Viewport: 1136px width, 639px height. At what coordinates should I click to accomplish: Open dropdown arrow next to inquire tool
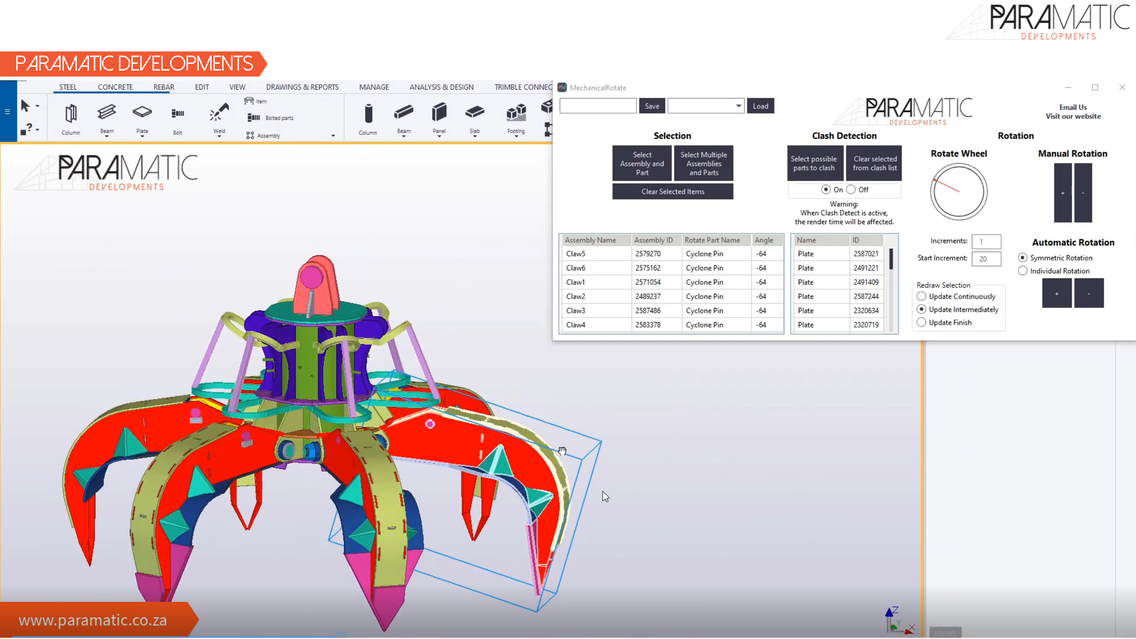pos(38,130)
